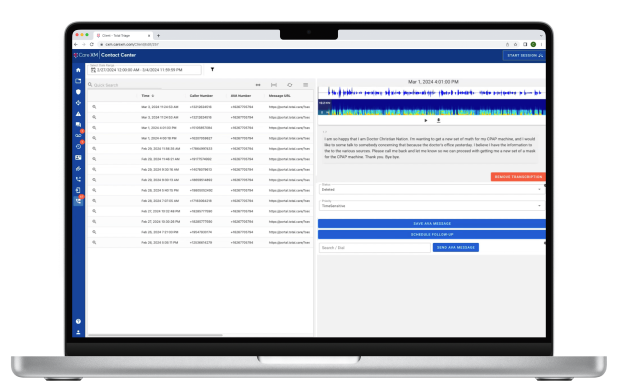The height and width of the screenshot is (384, 618).
Task: Click the Mar 1, 2024 4:01:00 PM heading
Action: pyautogui.click(x=433, y=82)
